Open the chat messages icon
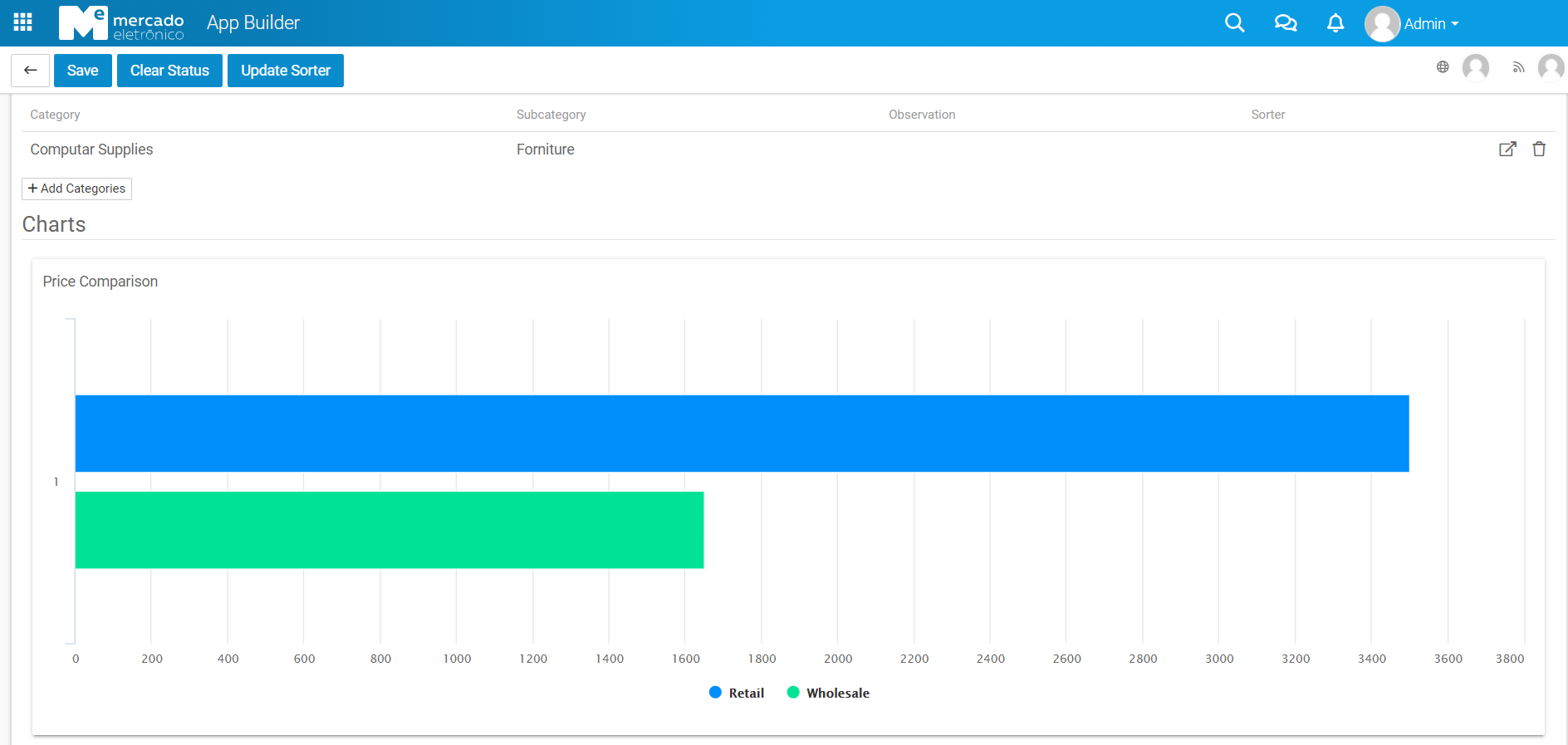This screenshot has height=745, width=1568. pyautogui.click(x=1285, y=23)
